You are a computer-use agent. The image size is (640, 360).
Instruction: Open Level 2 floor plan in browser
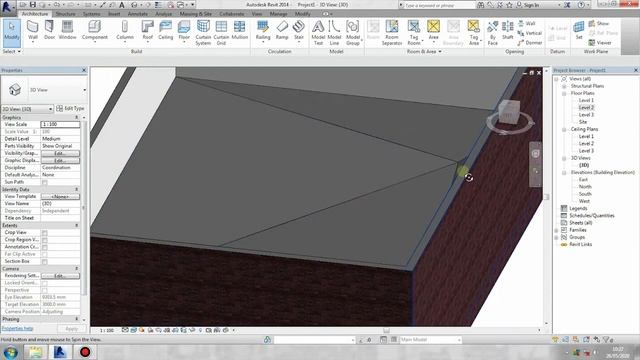[x=586, y=108]
